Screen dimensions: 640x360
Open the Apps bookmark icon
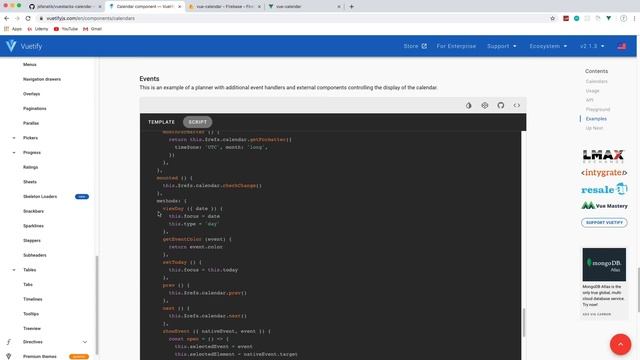click(7, 29)
